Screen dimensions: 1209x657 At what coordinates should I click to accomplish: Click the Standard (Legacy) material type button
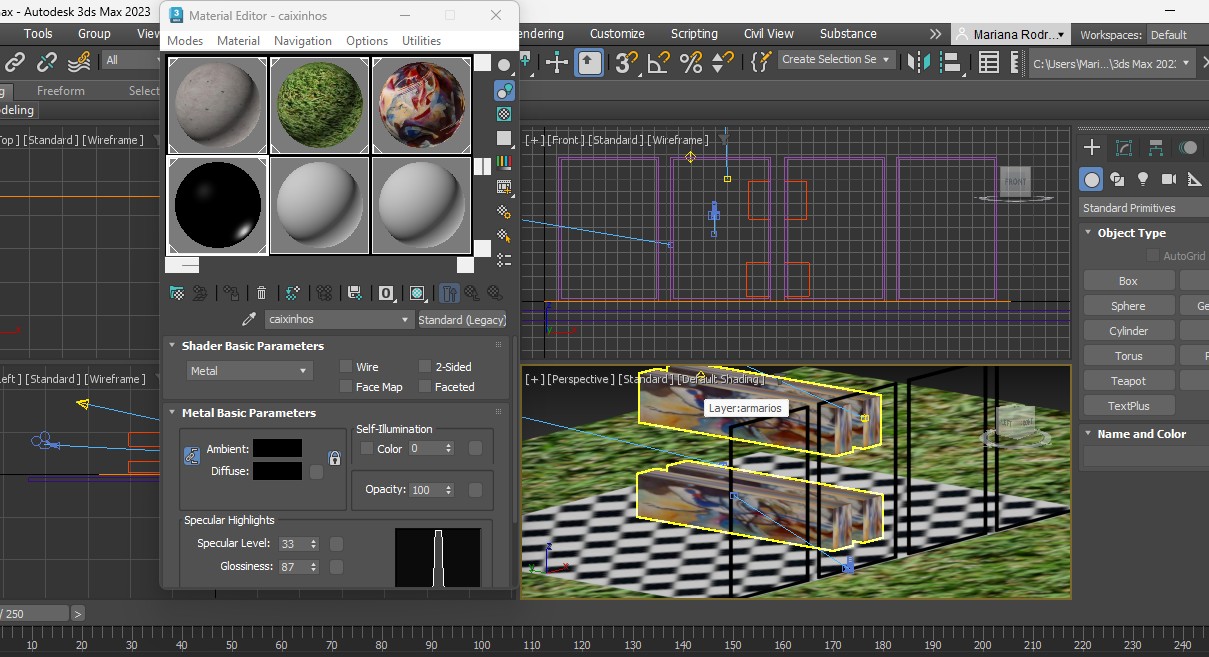point(461,320)
